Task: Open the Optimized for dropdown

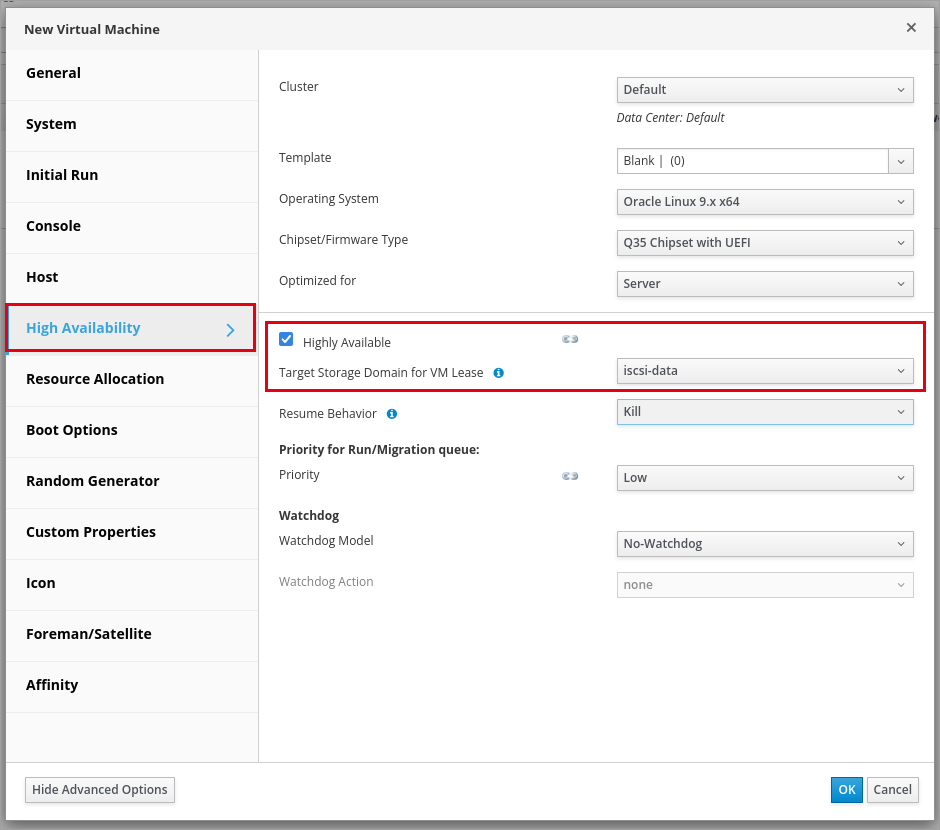Action: 765,284
